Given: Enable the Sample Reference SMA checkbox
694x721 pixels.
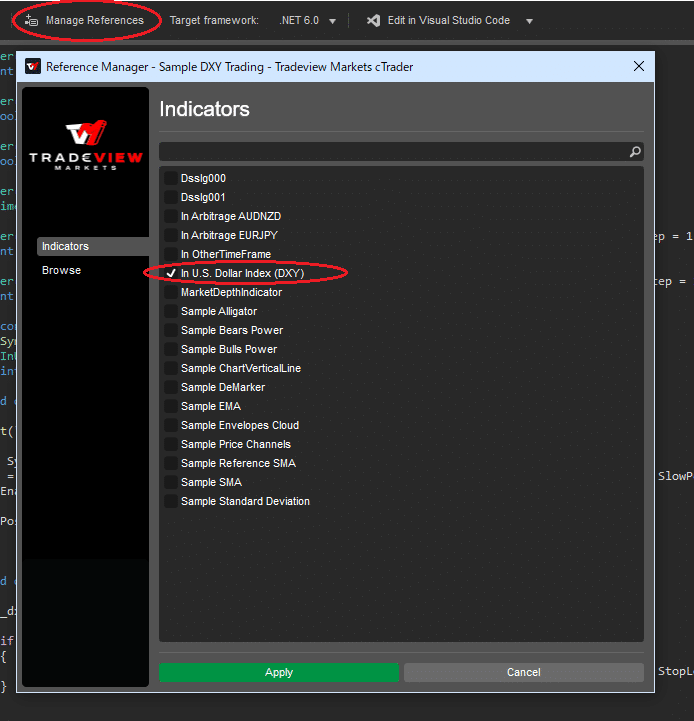Looking at the screenshot, I should click(171, 463).
